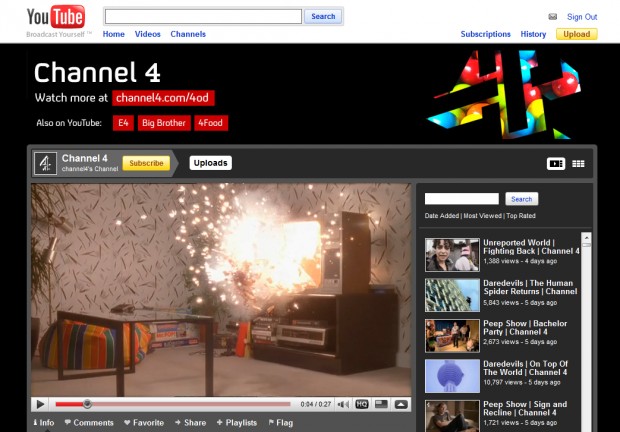
Task: Go to Home
Action: 113,34
